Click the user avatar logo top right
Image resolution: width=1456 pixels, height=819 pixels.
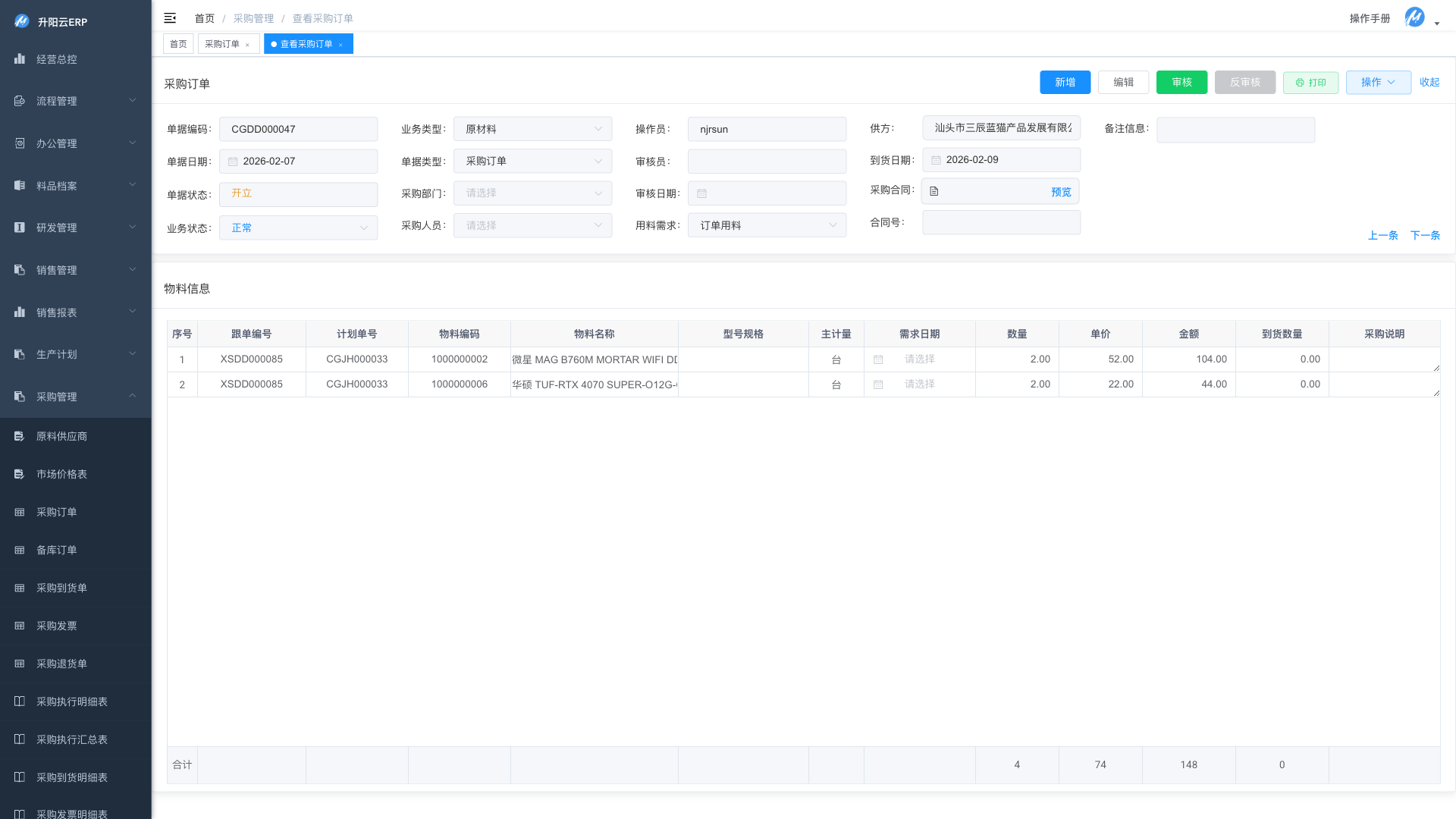(1414, 17)
